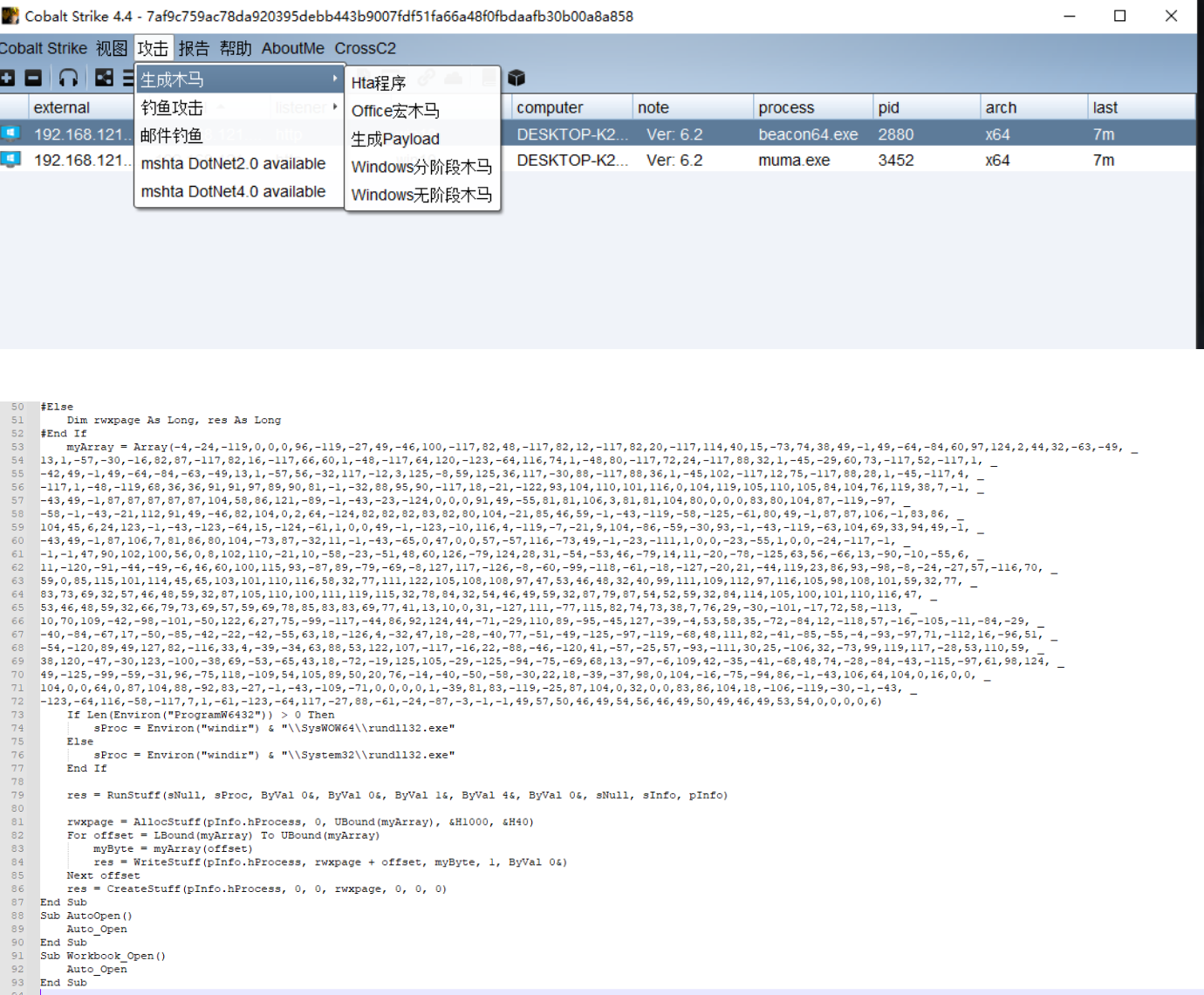Viewport: 1204px width, 995px height.
Task: Close the opened 攻击 menu
Action: tap(153, 48)
